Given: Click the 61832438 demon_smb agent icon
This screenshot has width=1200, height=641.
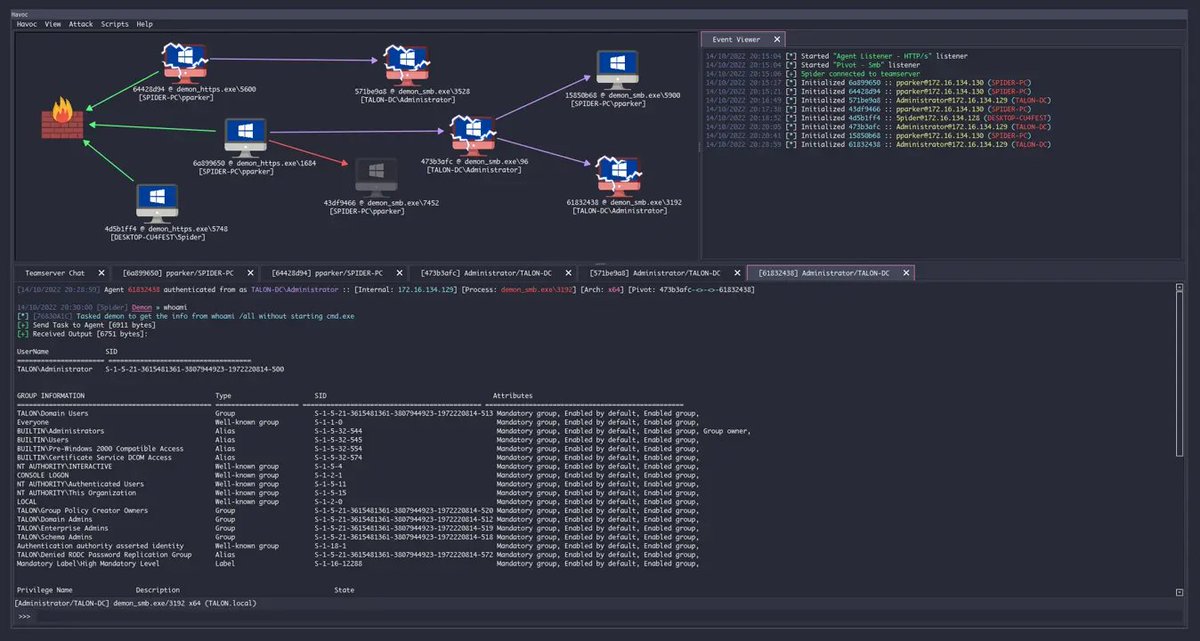Looking at the screenshot, I should 618,175.
